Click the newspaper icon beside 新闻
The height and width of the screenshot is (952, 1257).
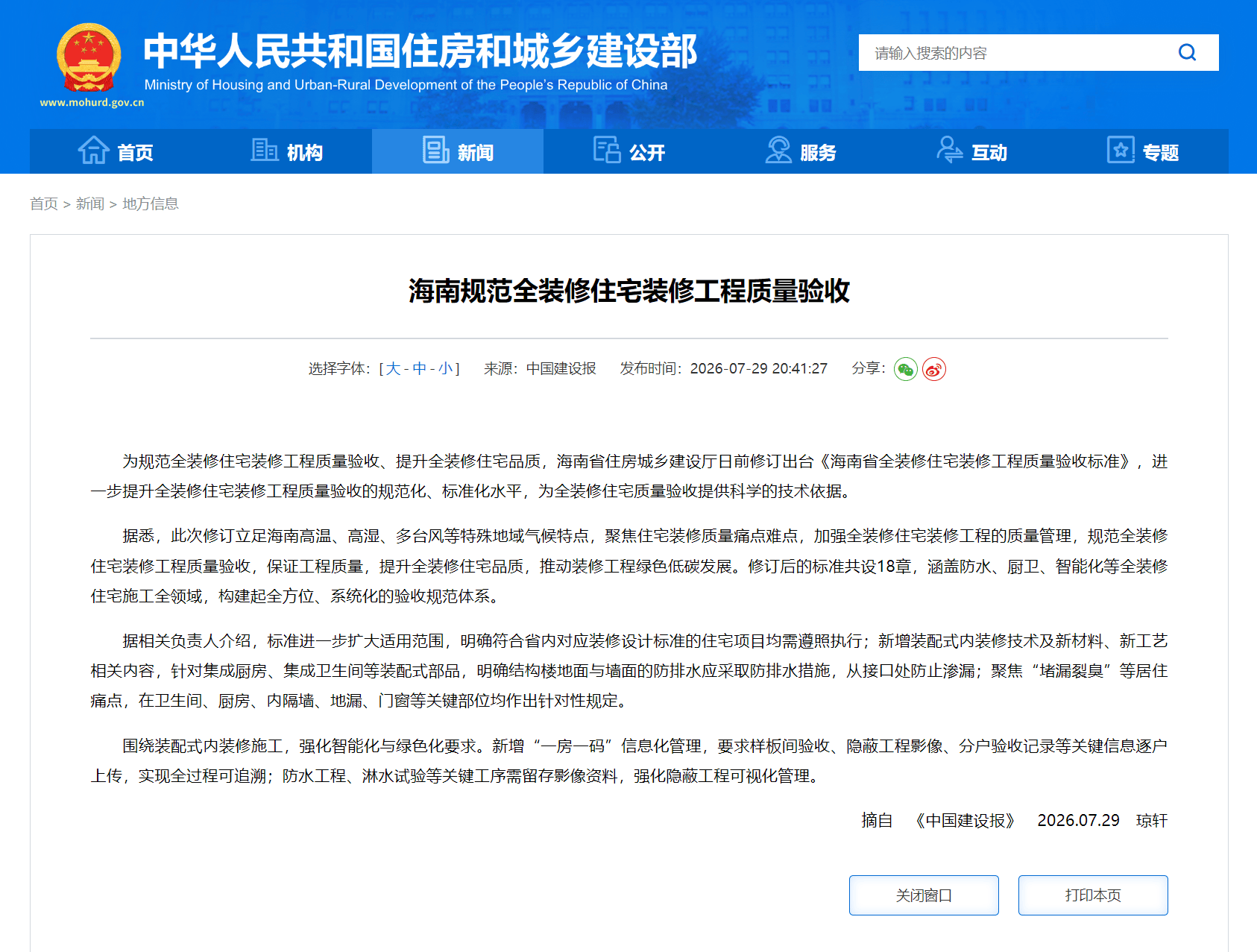436,150
